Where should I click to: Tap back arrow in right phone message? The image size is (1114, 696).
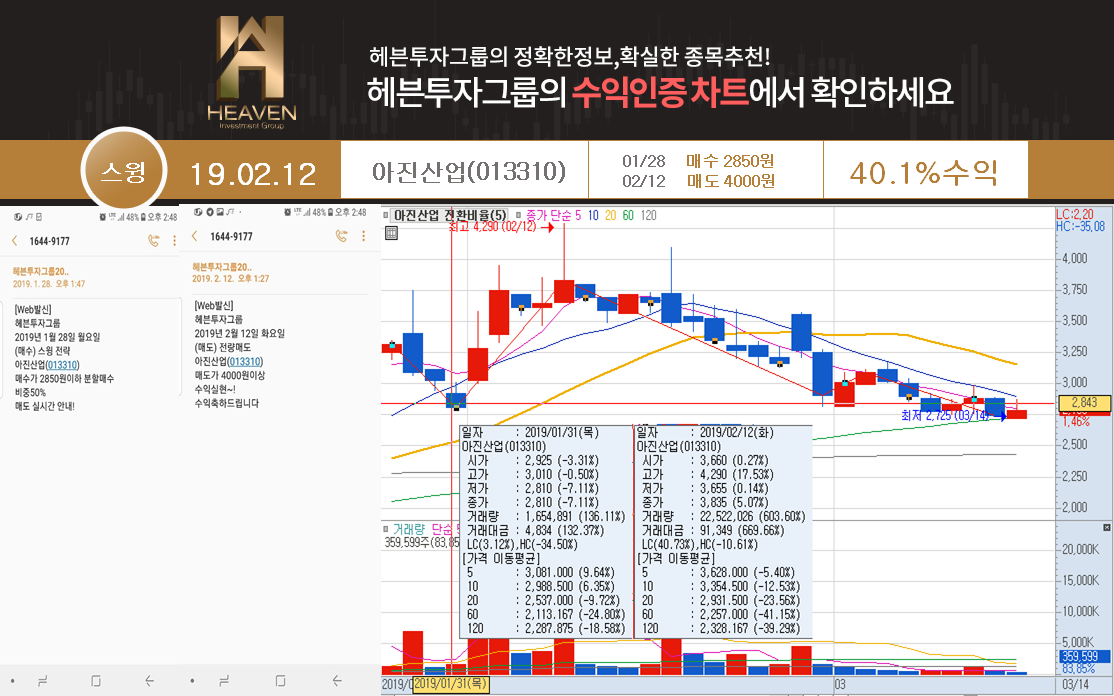tap(195, 236)
